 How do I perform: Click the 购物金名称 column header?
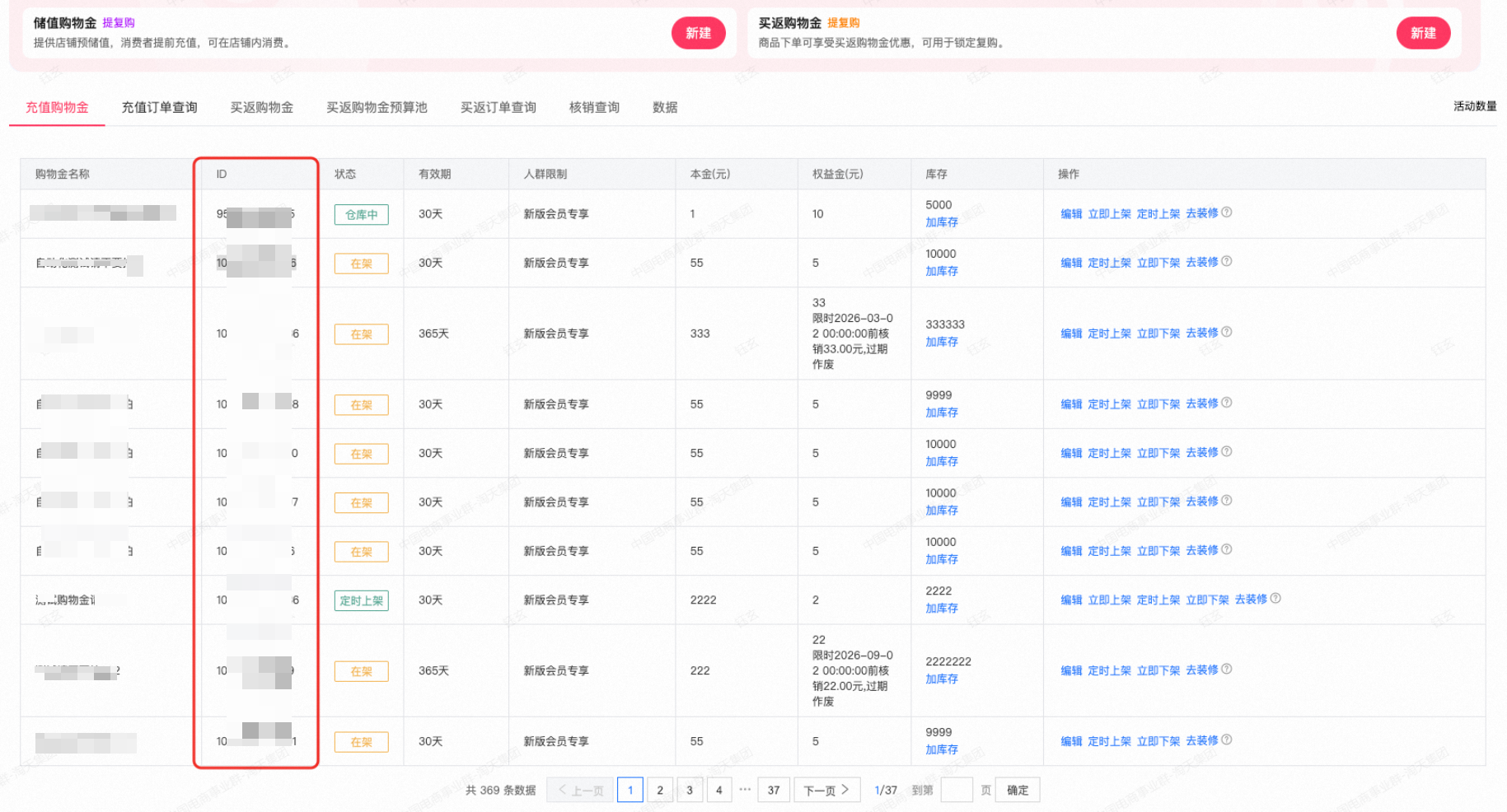coord(63,174)
